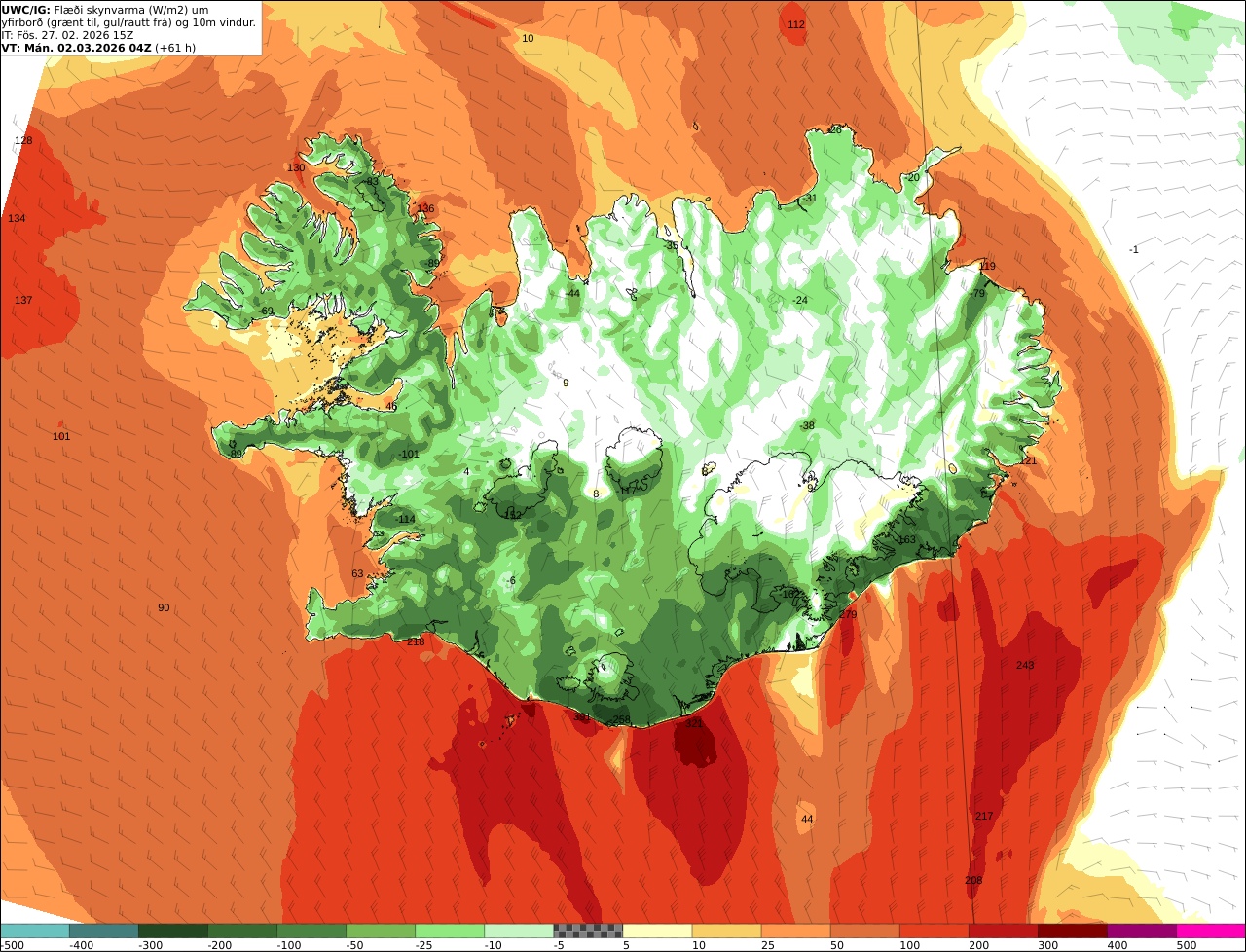Click the '128' flux value on the map
This screenshot has height=952, width=1246.
23,140
